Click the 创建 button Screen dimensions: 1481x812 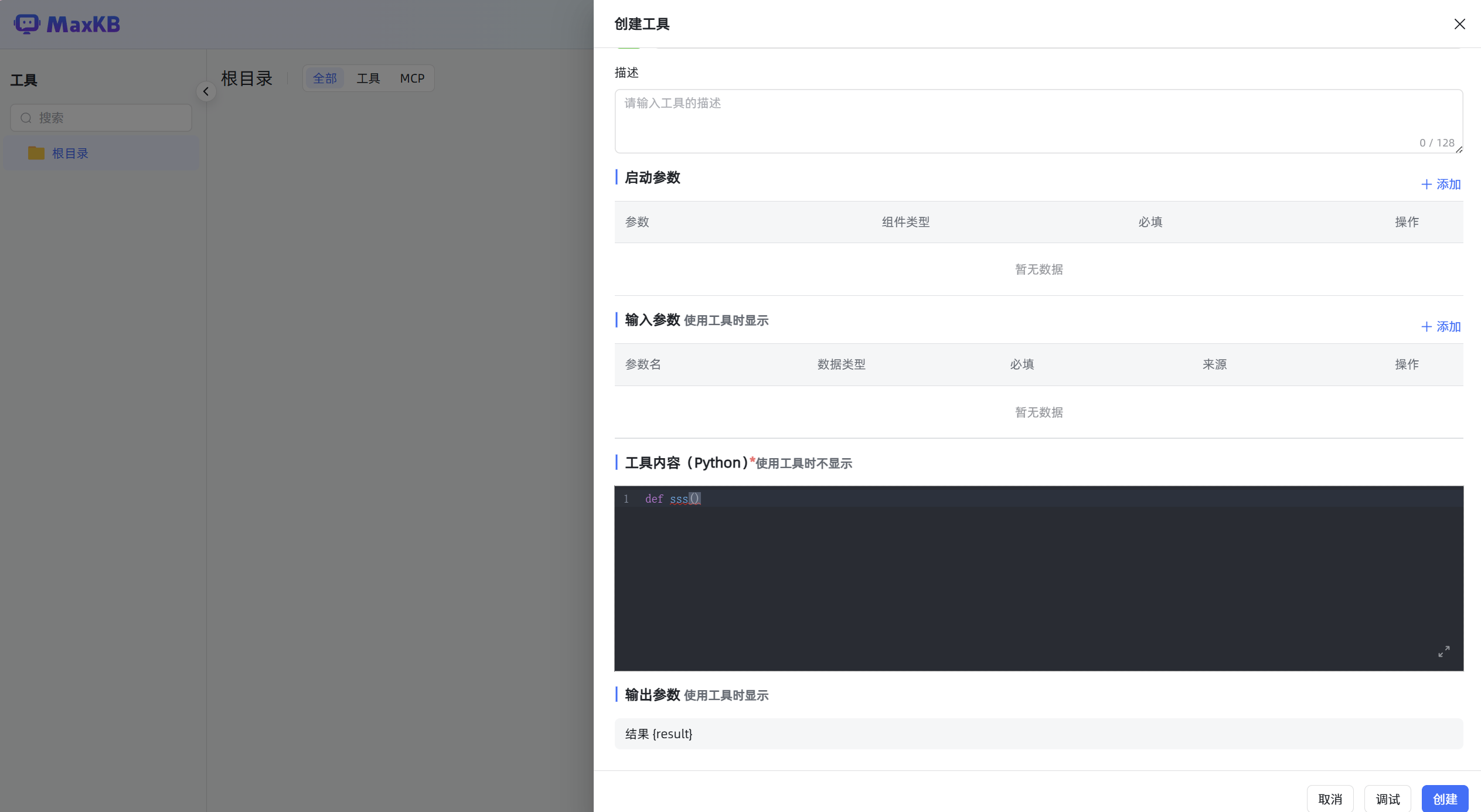pyautogui.click(x=1444, y=799)
